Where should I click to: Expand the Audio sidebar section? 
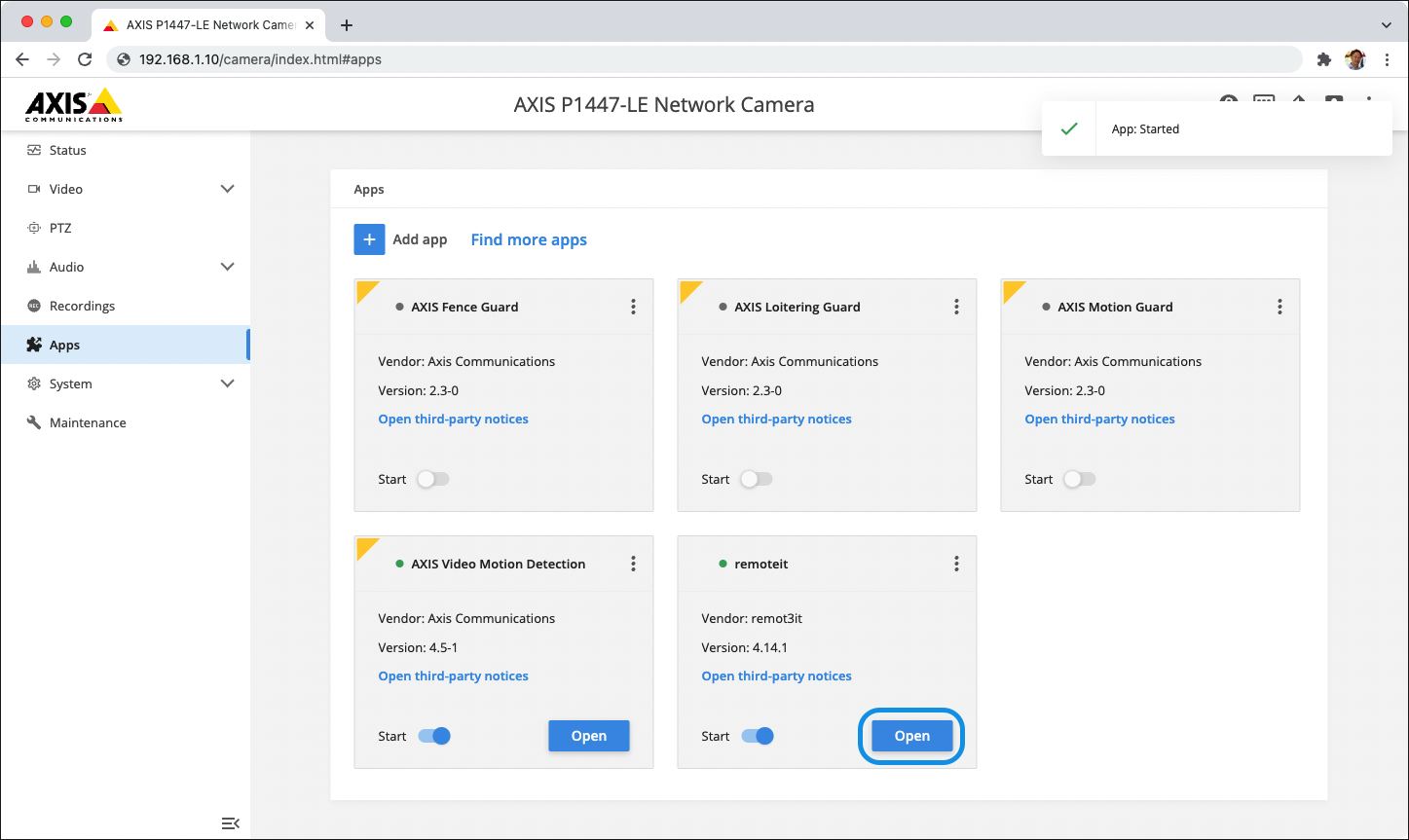(x=228, y=267)
